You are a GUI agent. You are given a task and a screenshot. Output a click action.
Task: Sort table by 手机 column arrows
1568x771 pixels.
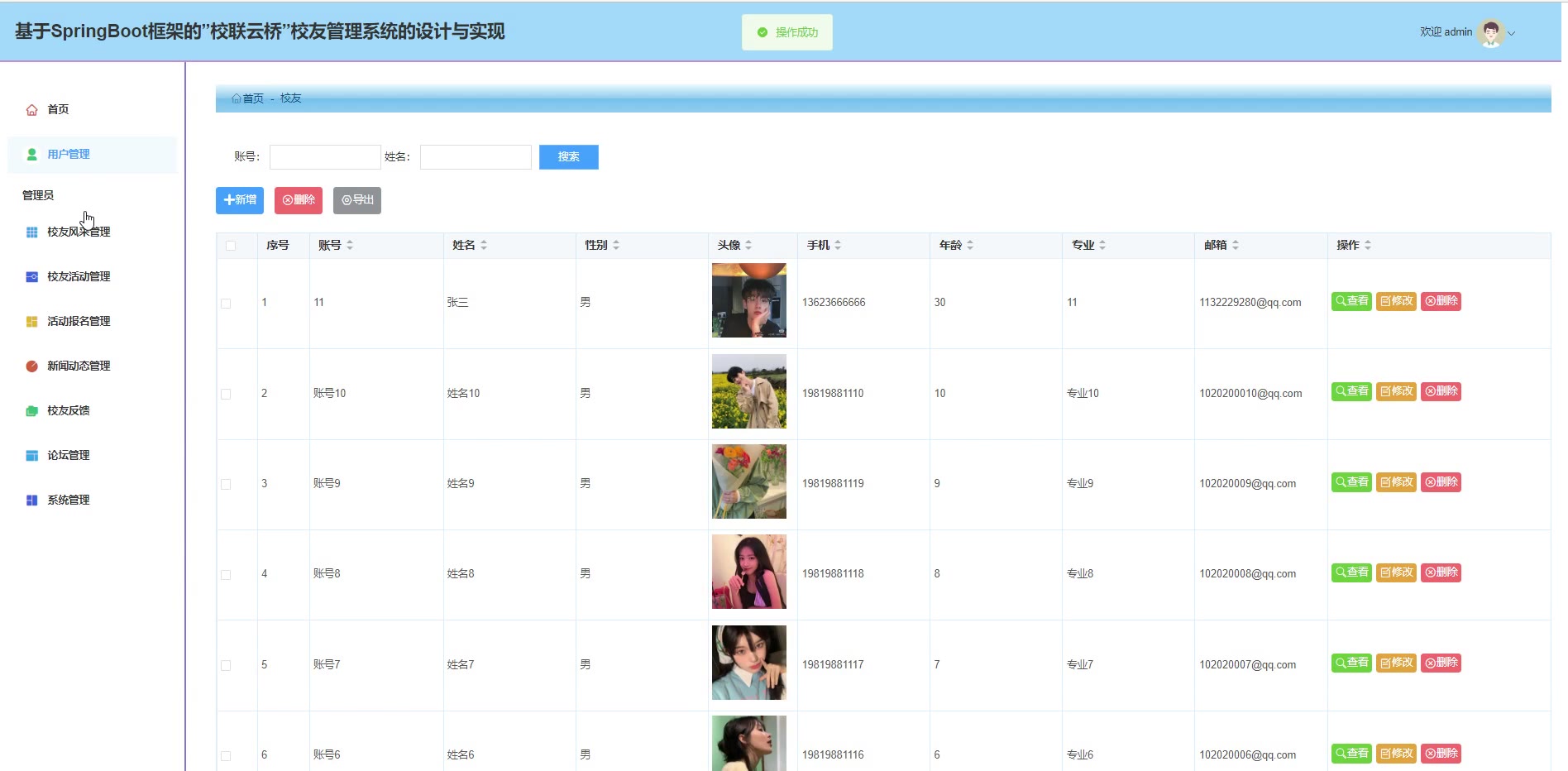(838, 246)
